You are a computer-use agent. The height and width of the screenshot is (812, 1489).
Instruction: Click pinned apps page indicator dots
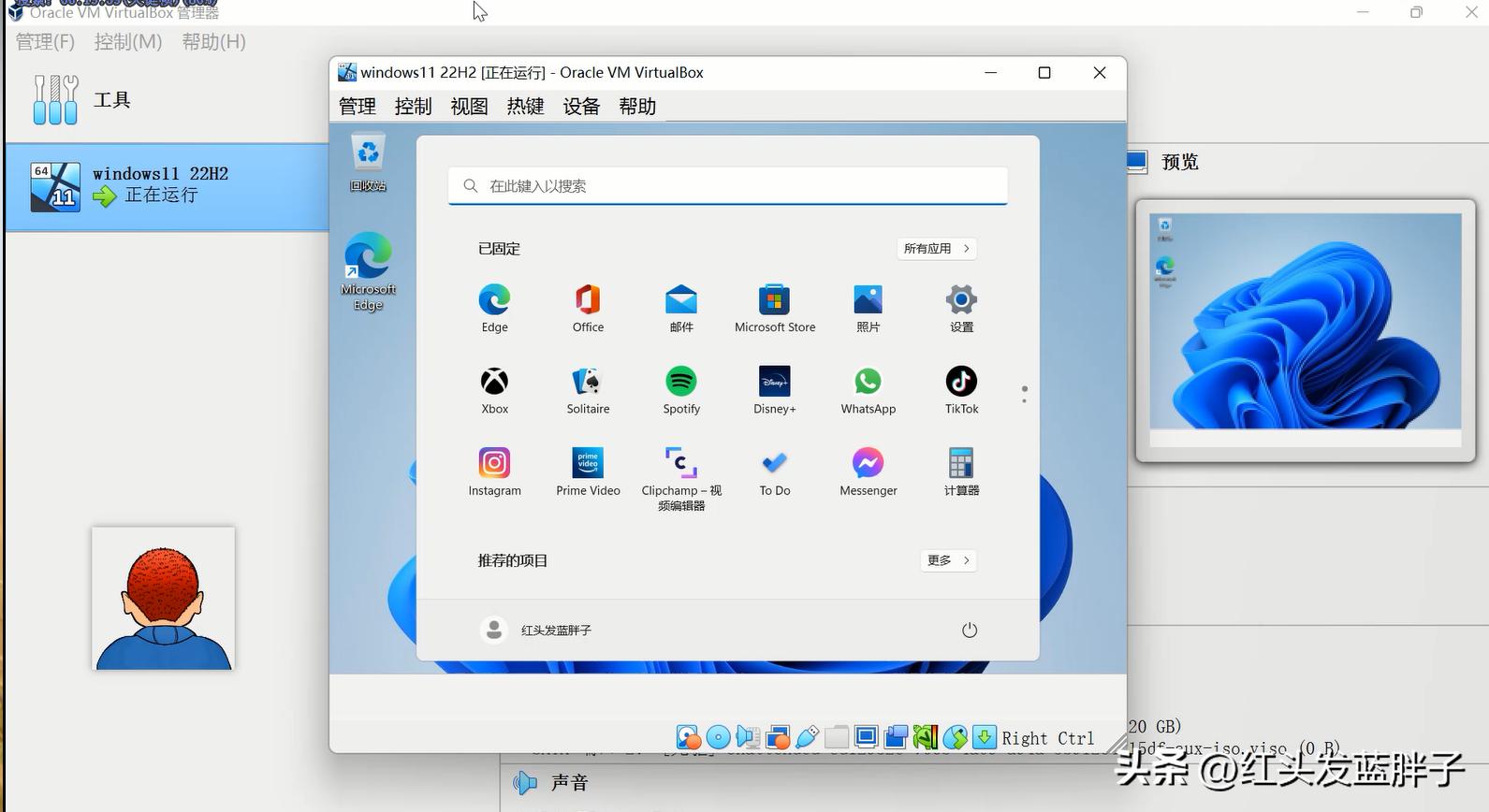tap(1025, 394)
